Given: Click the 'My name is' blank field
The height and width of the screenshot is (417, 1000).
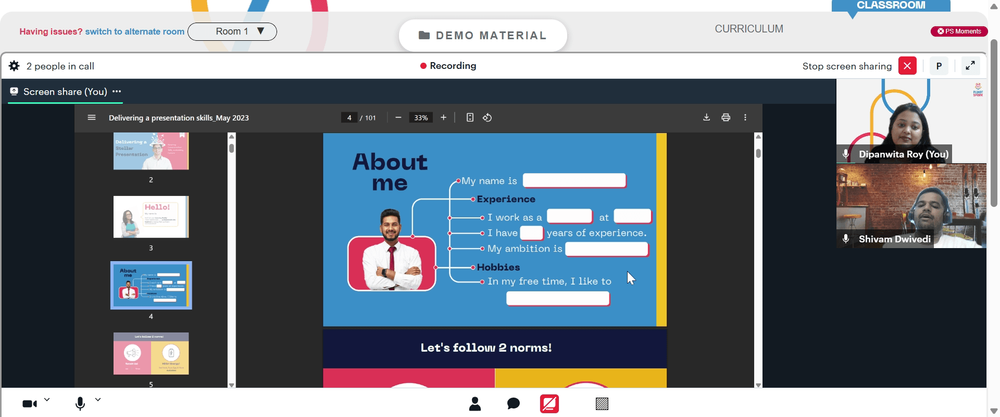Looking at the screenshot, I should [575, 180].
